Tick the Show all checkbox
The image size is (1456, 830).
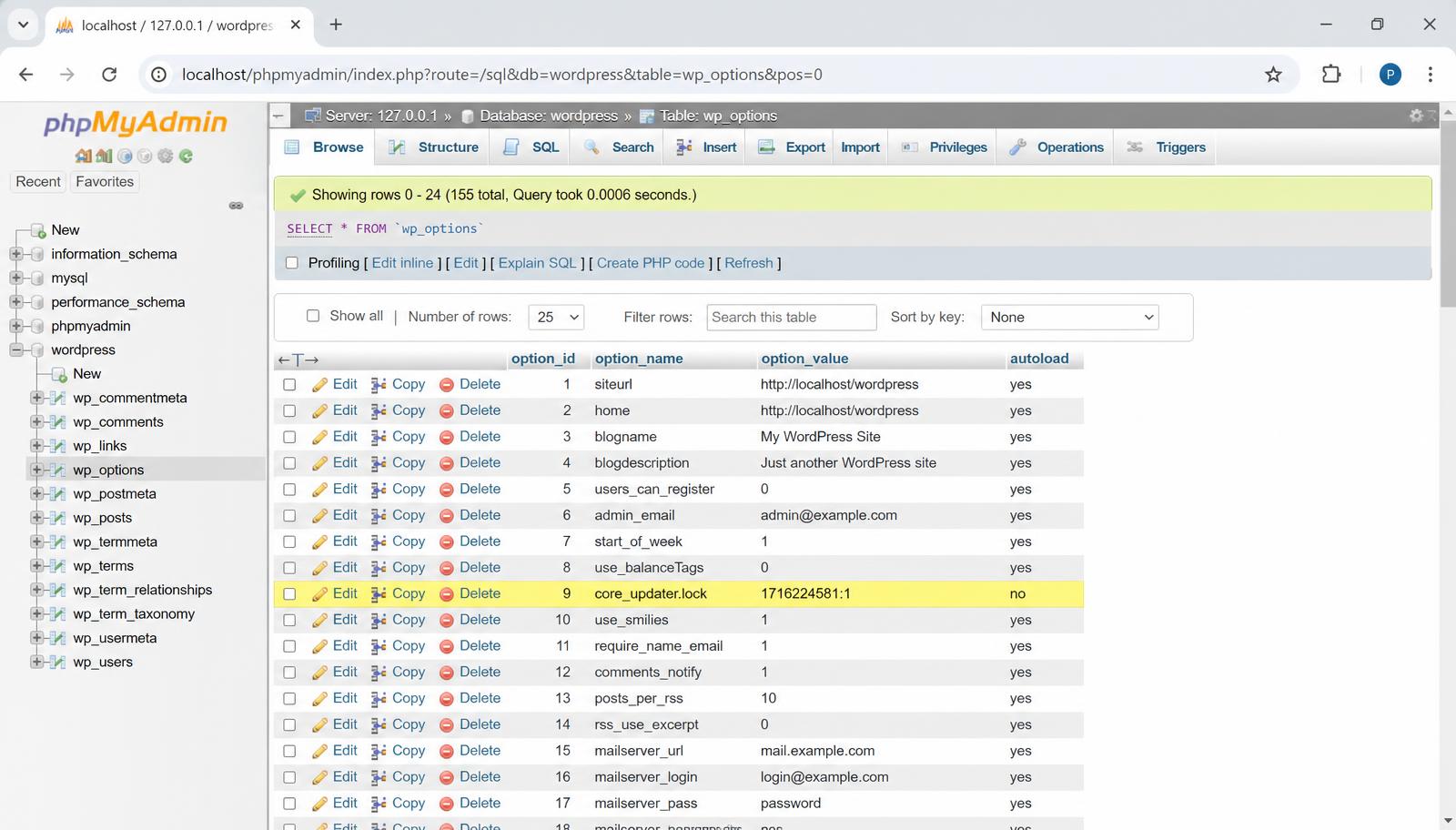pyautogui.click(x=313, y=316)
